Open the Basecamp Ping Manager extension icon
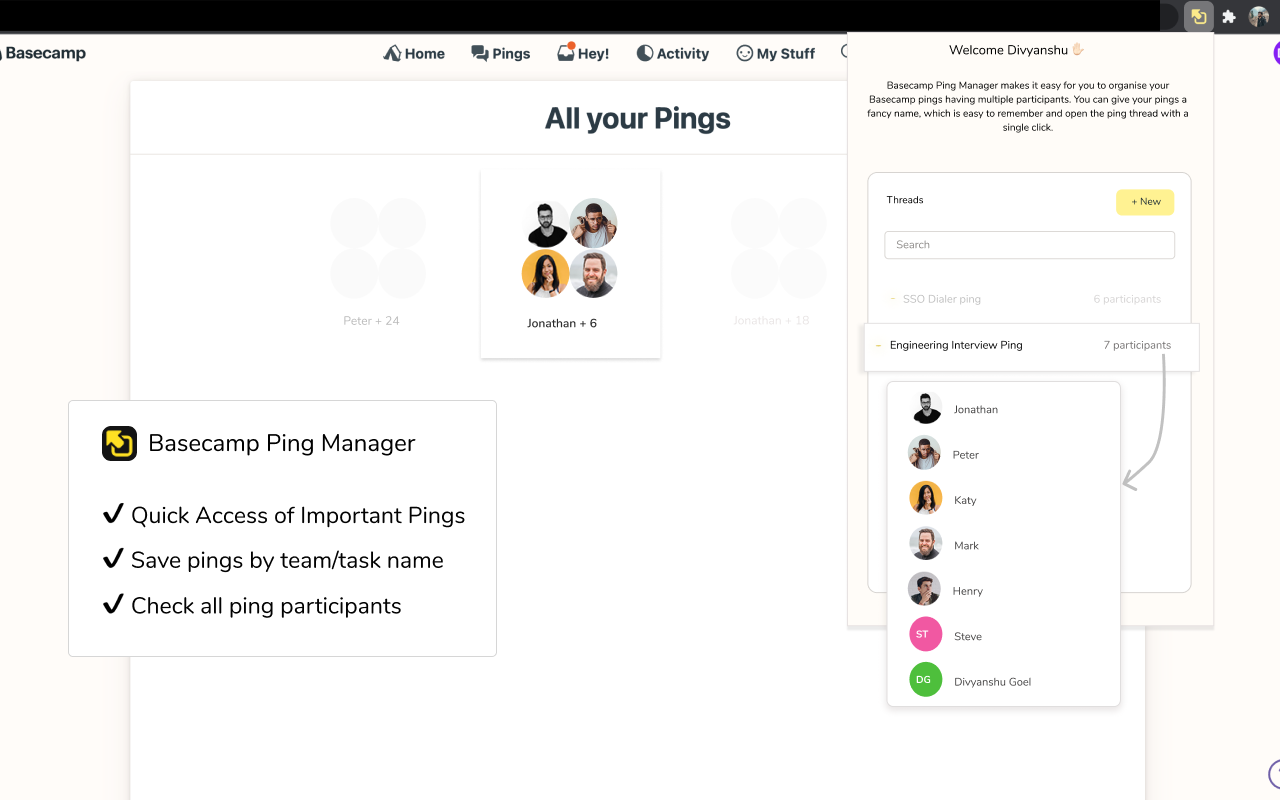The image size is (1280, 800). pos(1198,16)
